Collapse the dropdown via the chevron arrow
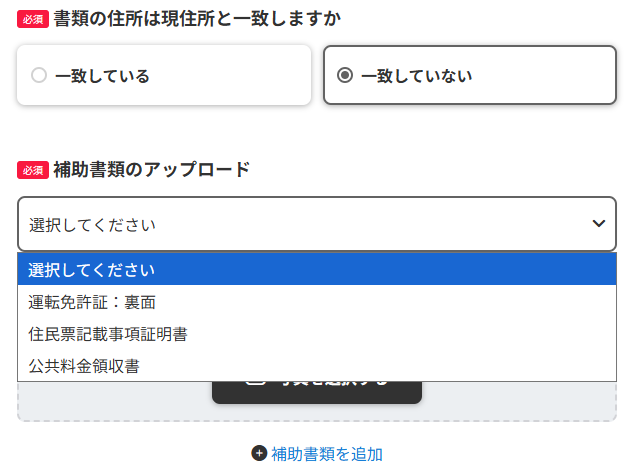 599,223
